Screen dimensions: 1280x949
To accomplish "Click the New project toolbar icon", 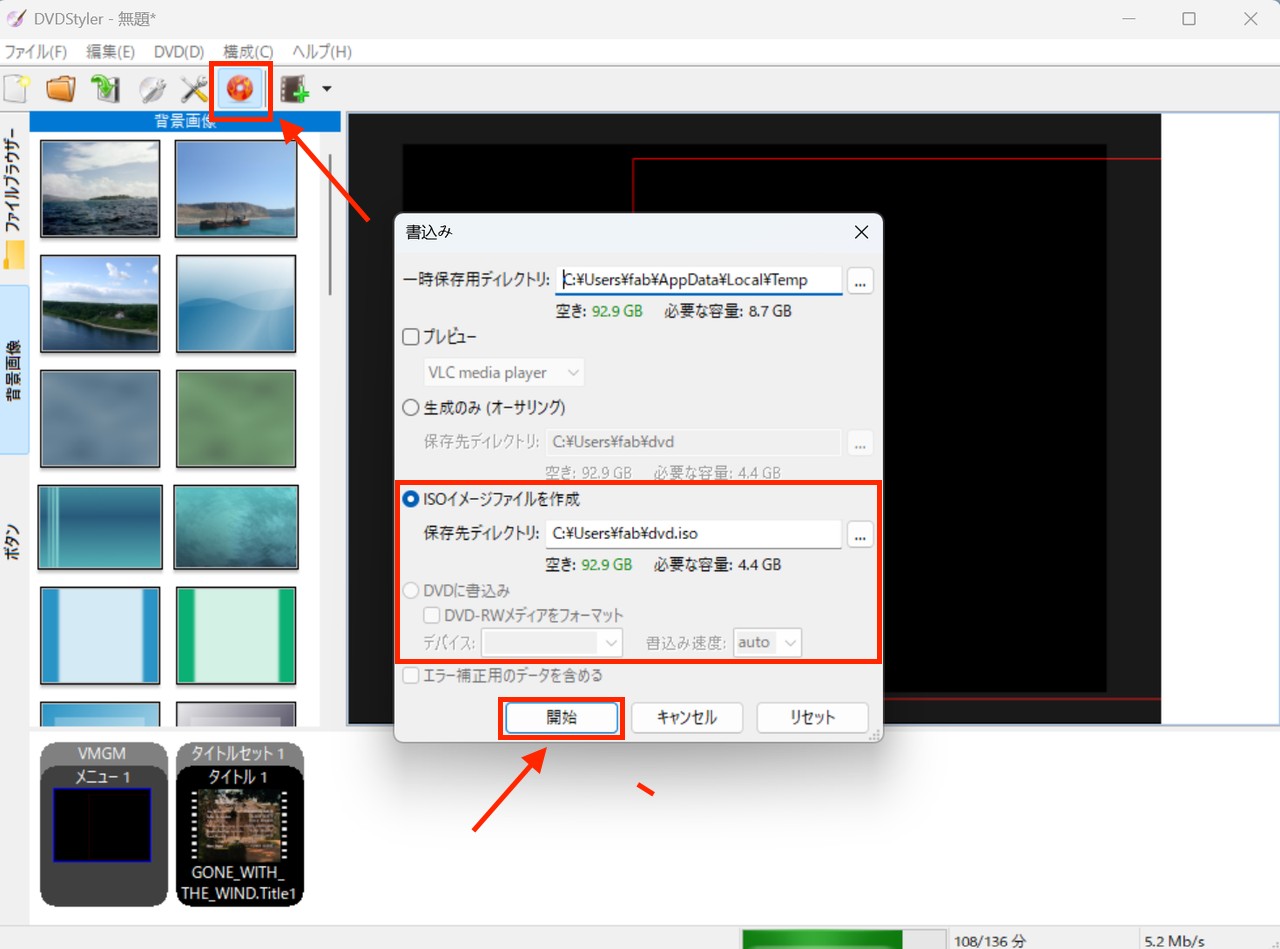I will point(14,89).
